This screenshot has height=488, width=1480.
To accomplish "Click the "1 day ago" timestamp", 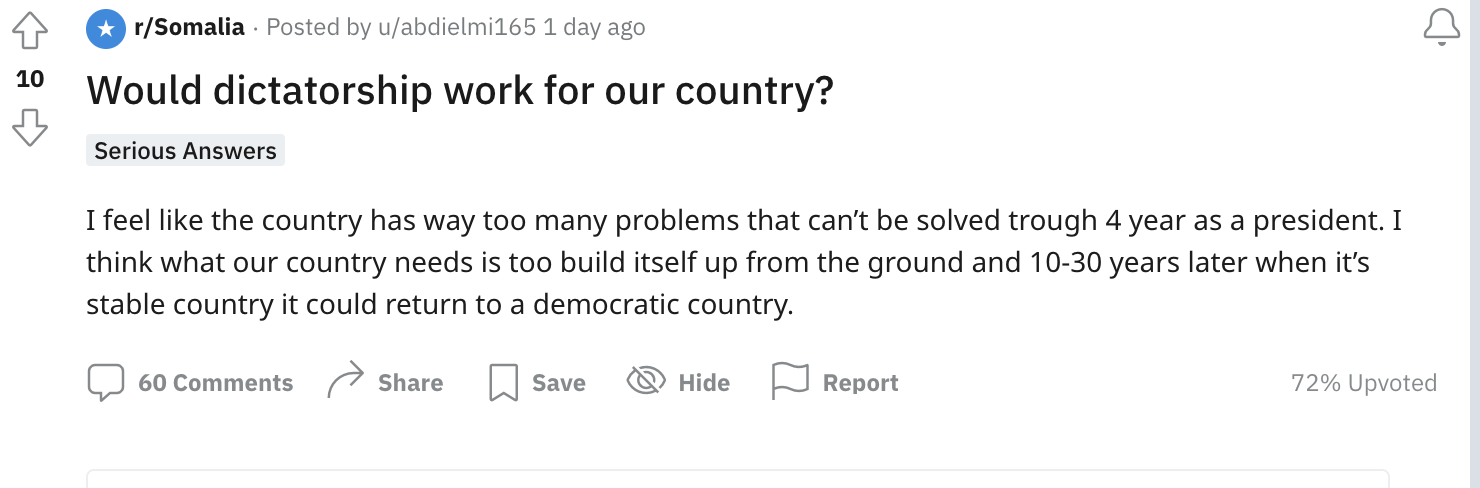I will (x=594, y=28).
